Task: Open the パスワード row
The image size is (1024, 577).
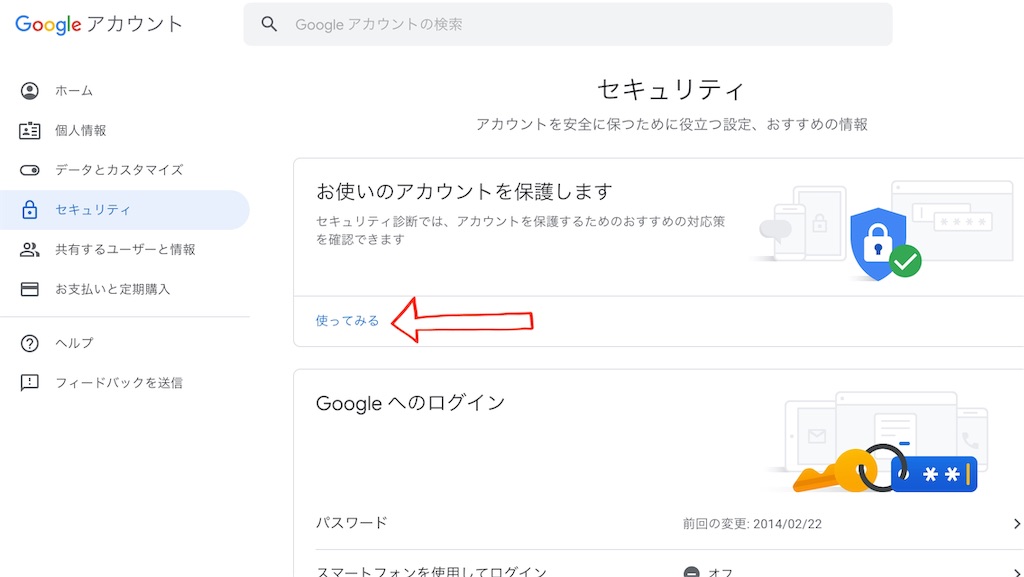Action: 669,523
